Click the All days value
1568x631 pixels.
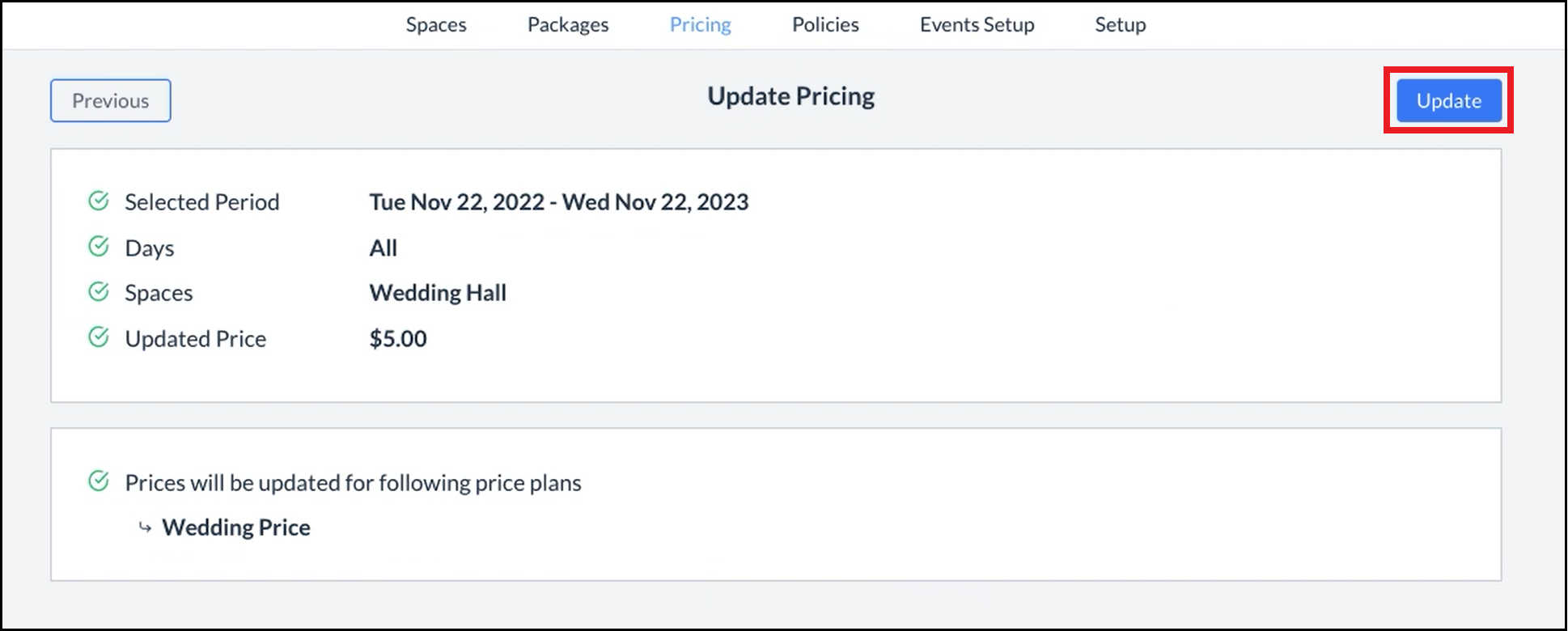[x=384, y=248]
